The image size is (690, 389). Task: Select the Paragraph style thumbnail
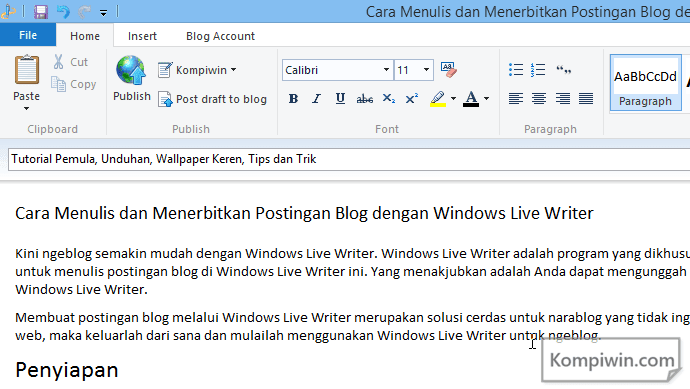(646, 83)
